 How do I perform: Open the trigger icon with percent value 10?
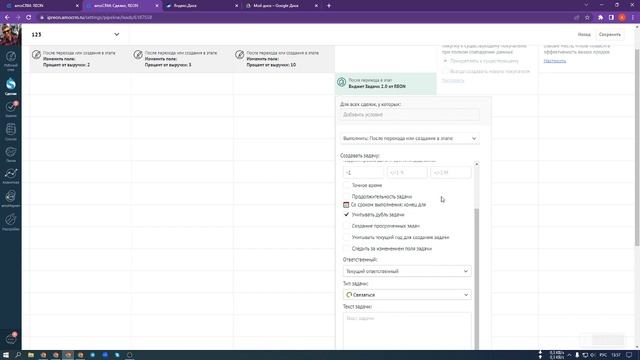240,54
